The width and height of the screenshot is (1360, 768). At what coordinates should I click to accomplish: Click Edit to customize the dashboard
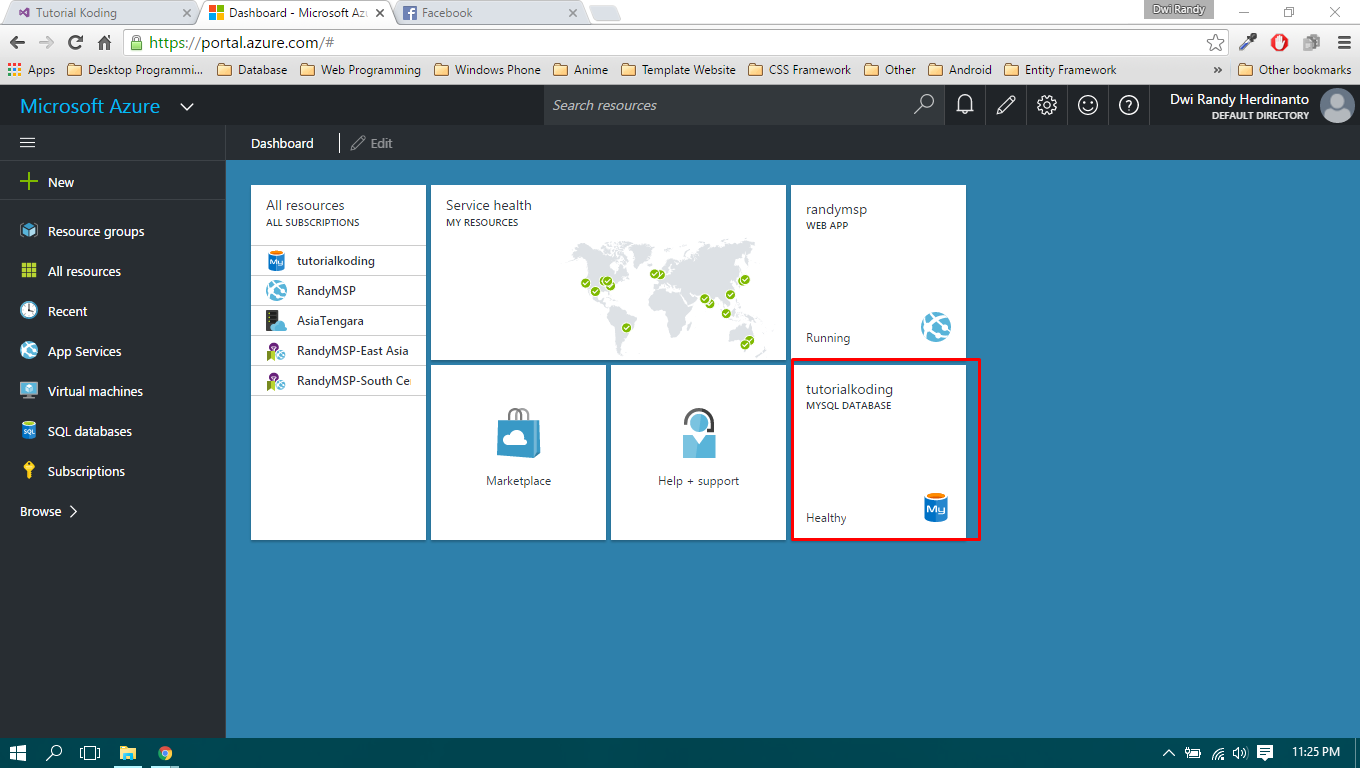(371, 142)
